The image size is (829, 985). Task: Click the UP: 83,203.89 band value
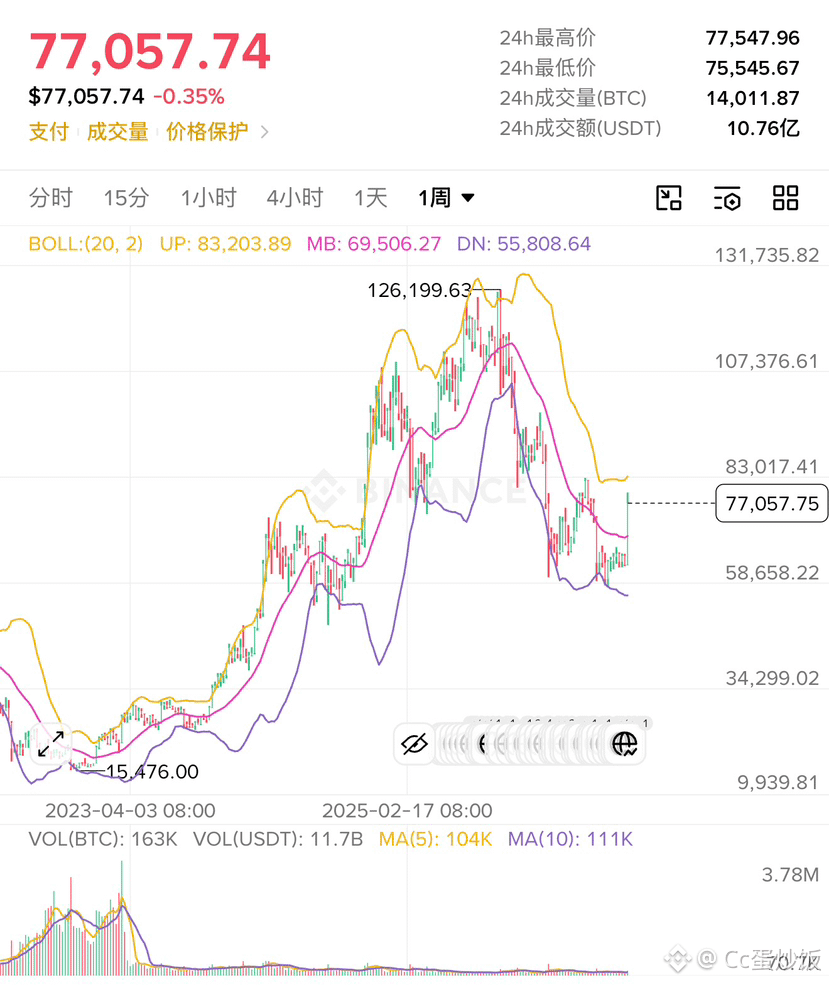pyautogui.click(x=225, y=244)
